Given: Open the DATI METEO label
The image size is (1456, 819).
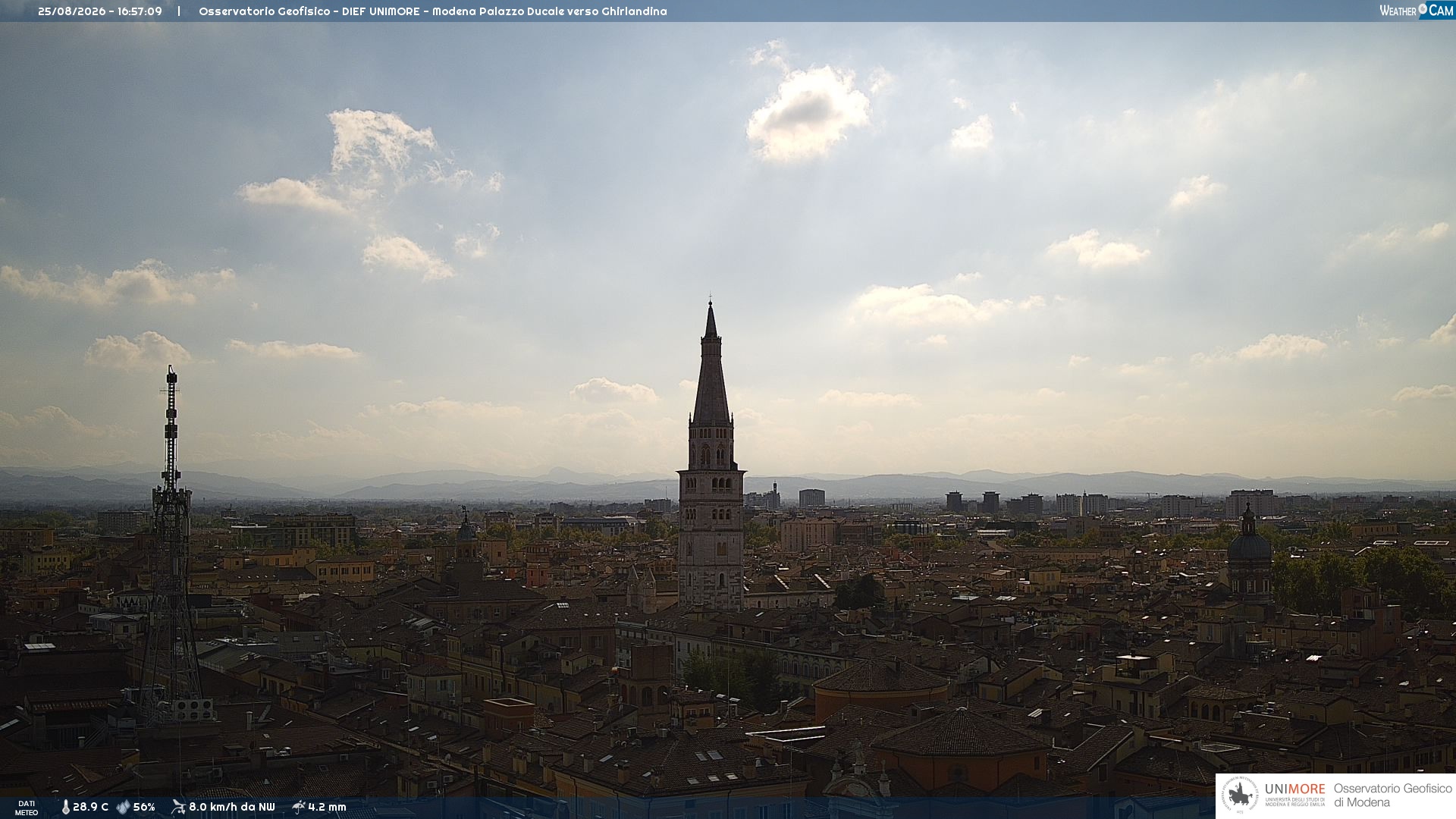Looking at the screenshot, I should (x=27, y=808).
